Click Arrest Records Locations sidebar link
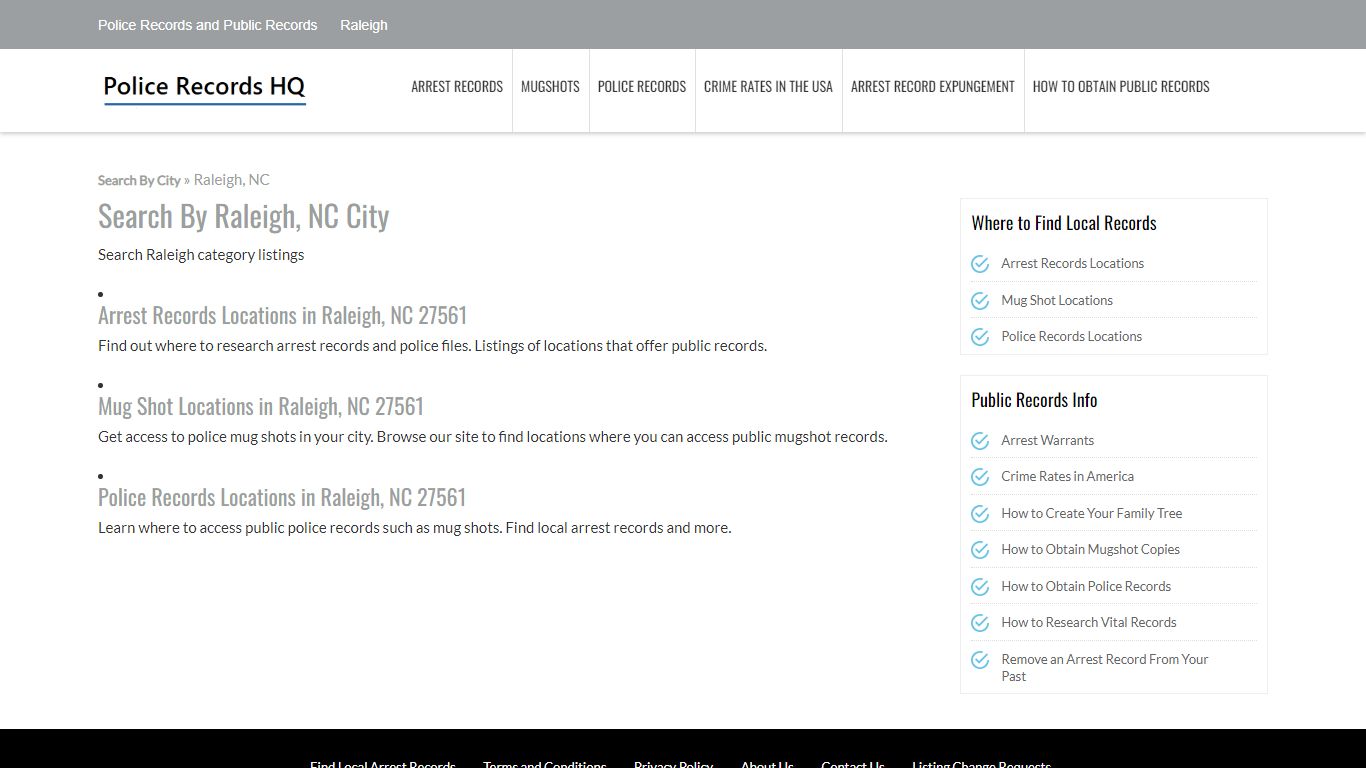This screenshot has width=1366, height=768. (x=1072, y=263)
